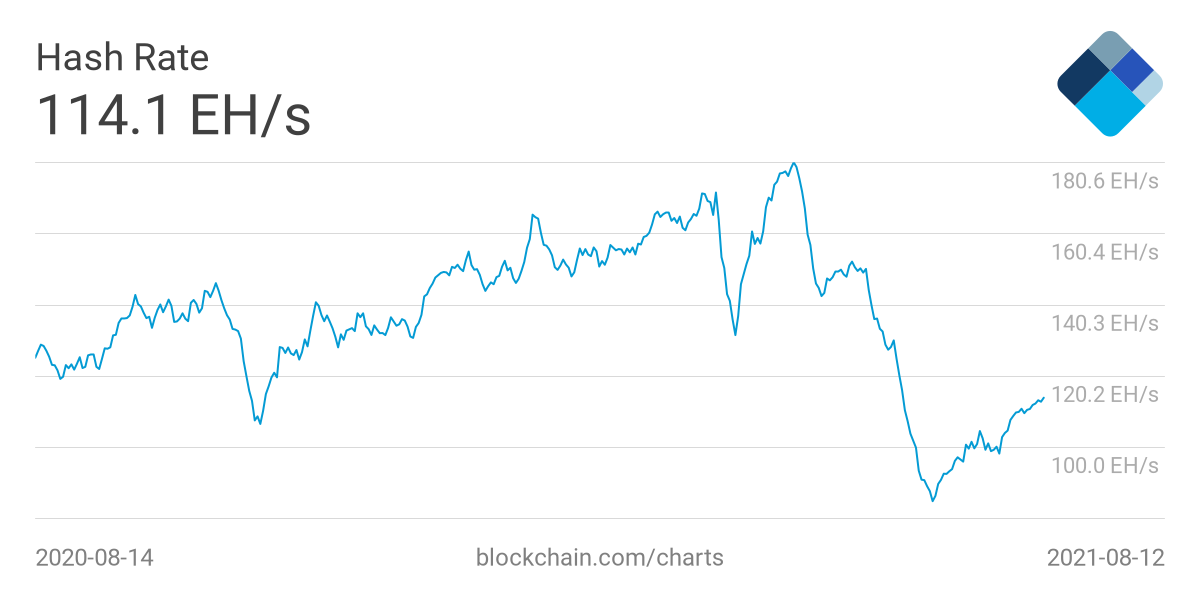Click the 180.6 EH/s axis label
This screenshot has height=600, width=1200.
coord(1104,182)
